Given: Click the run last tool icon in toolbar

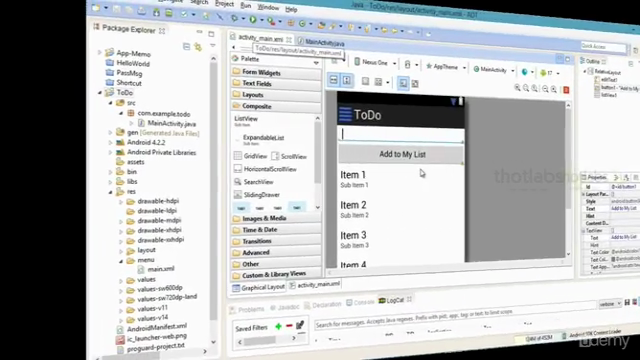Looking at the screenshot, I should pos(271,20).
